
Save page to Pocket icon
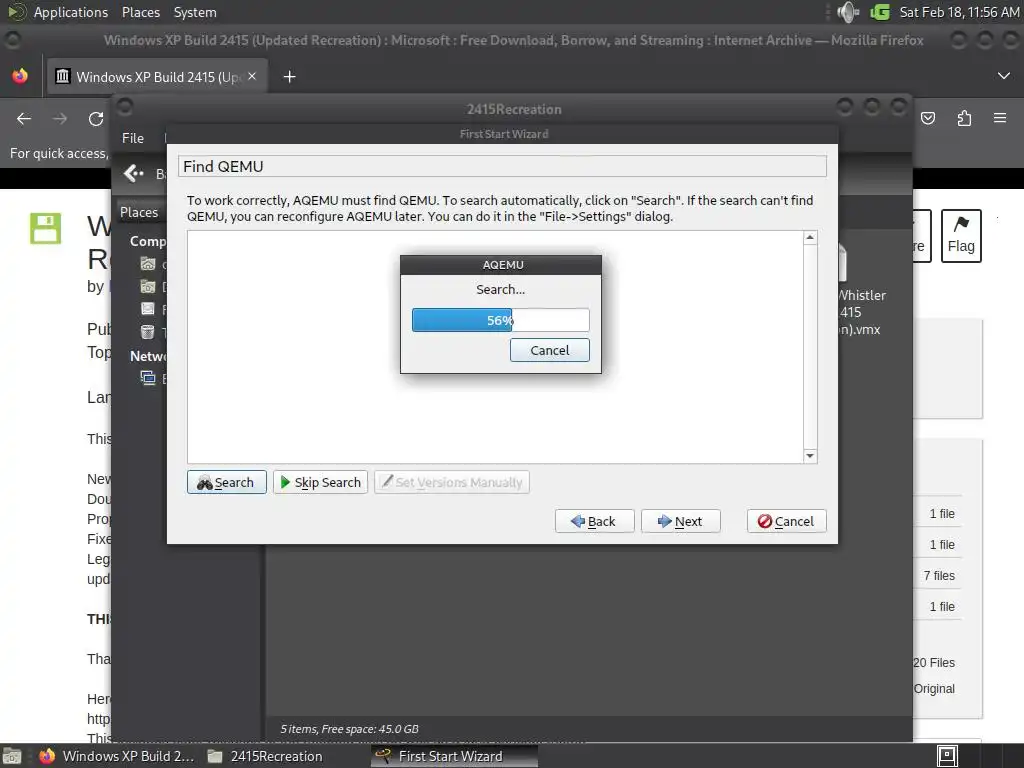point(928,118)
